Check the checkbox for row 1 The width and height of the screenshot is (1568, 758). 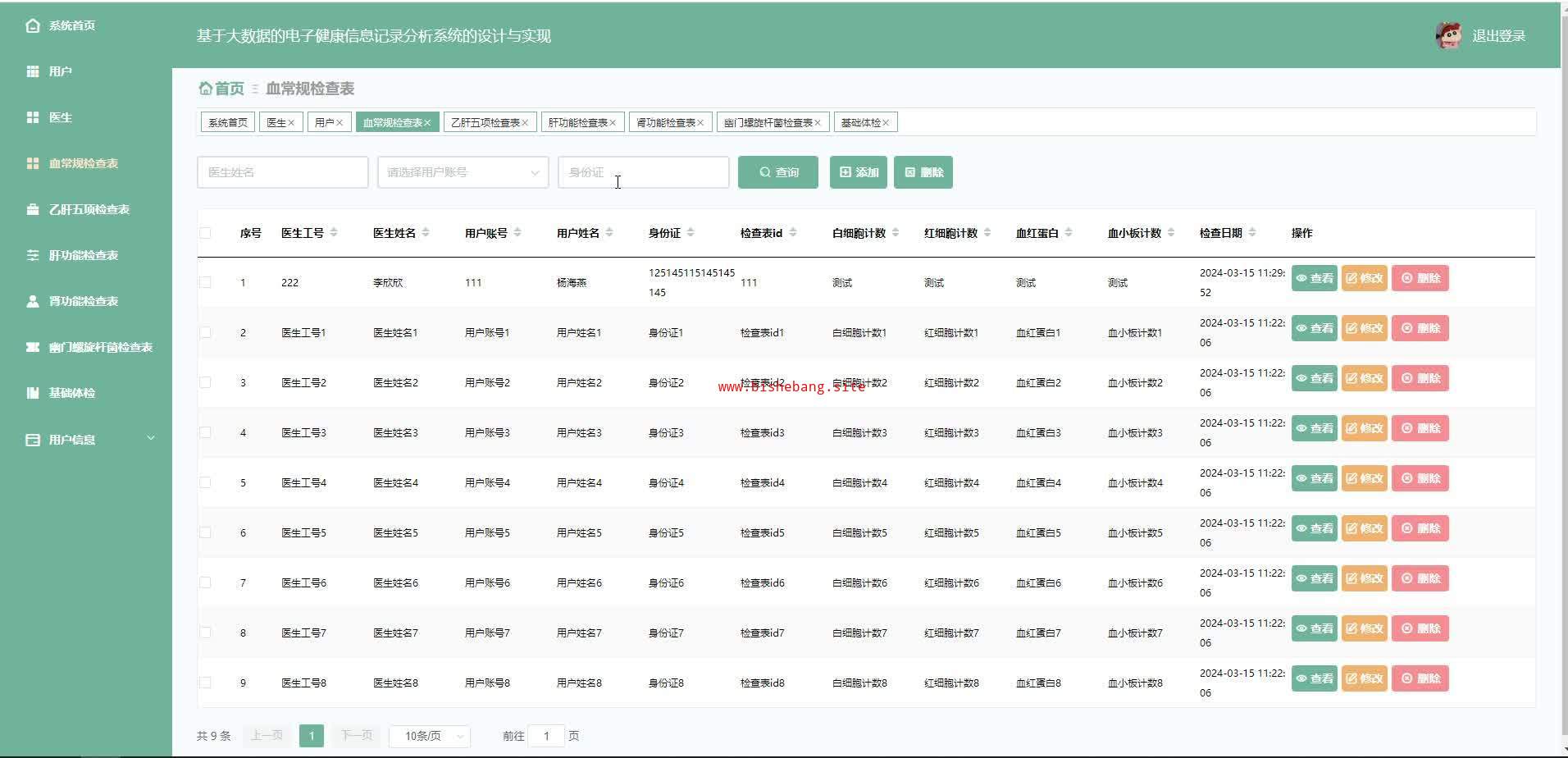click(x=205, y=282)
